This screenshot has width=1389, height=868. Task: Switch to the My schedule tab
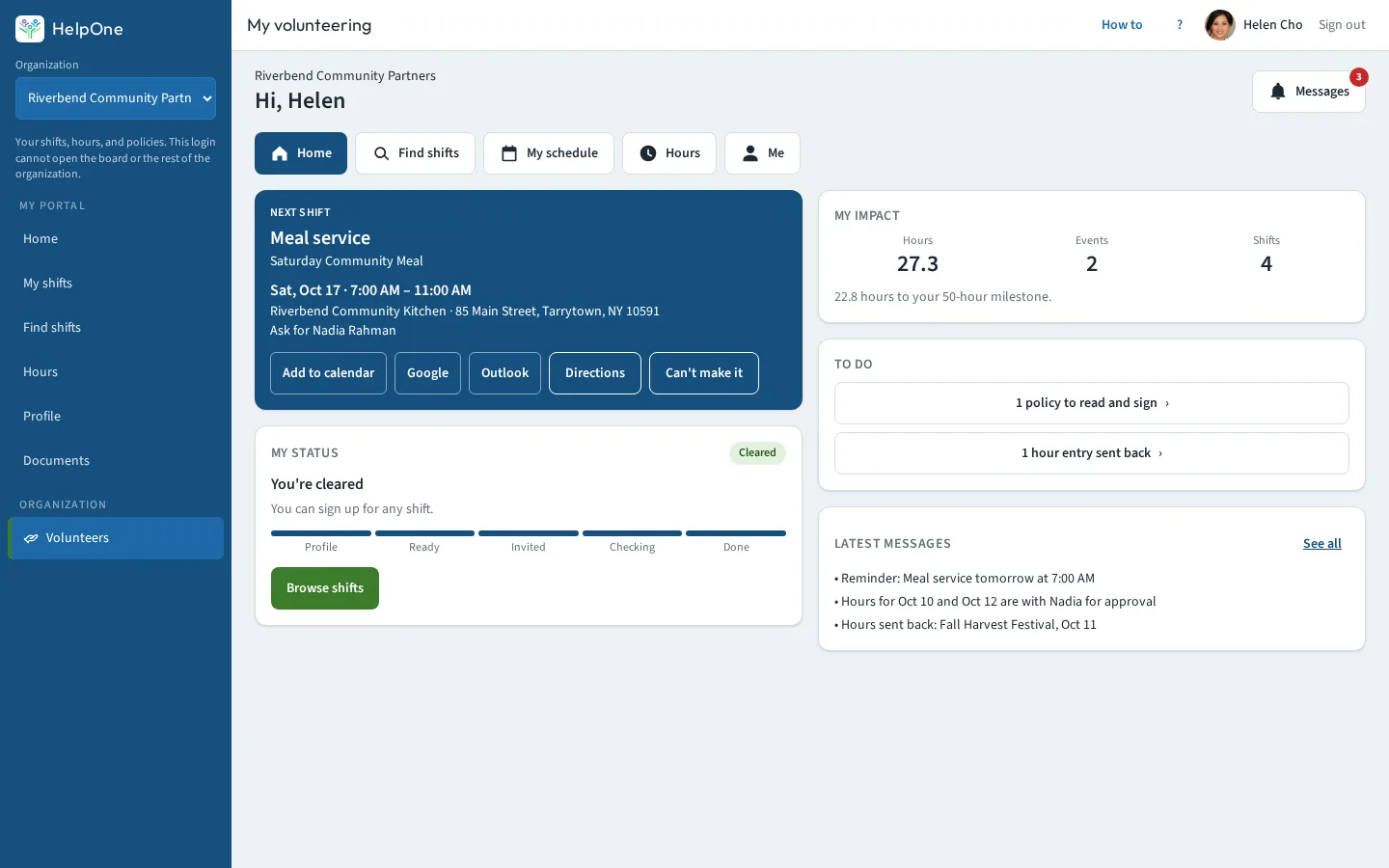tap(549, 153)
